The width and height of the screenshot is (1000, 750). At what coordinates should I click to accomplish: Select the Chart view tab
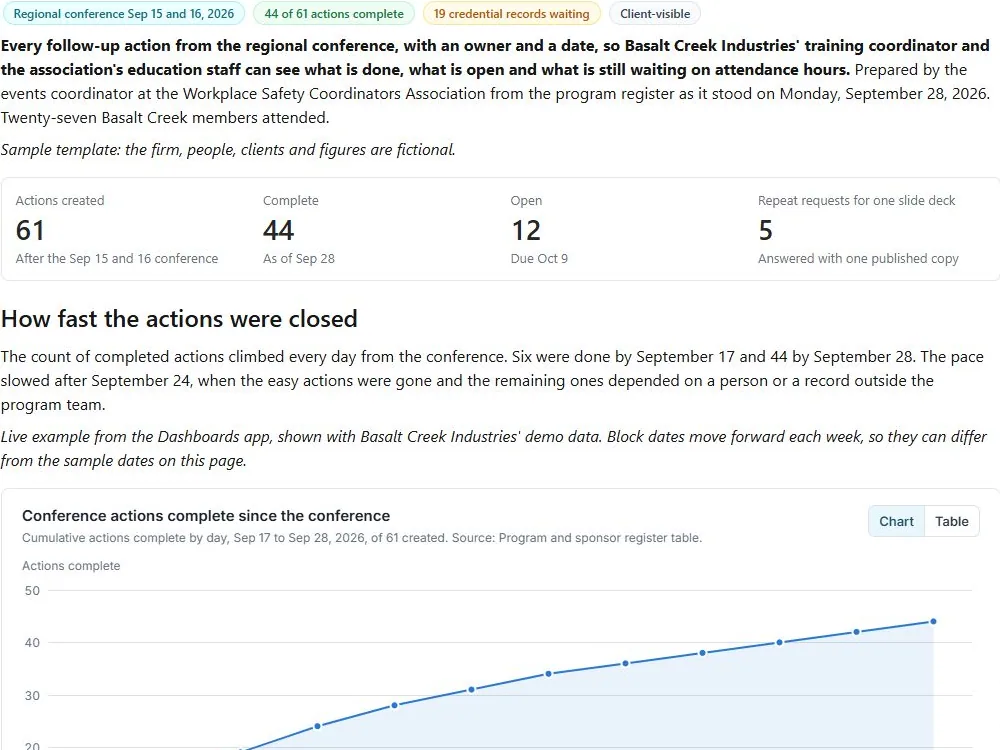click(x=896, y=521)
